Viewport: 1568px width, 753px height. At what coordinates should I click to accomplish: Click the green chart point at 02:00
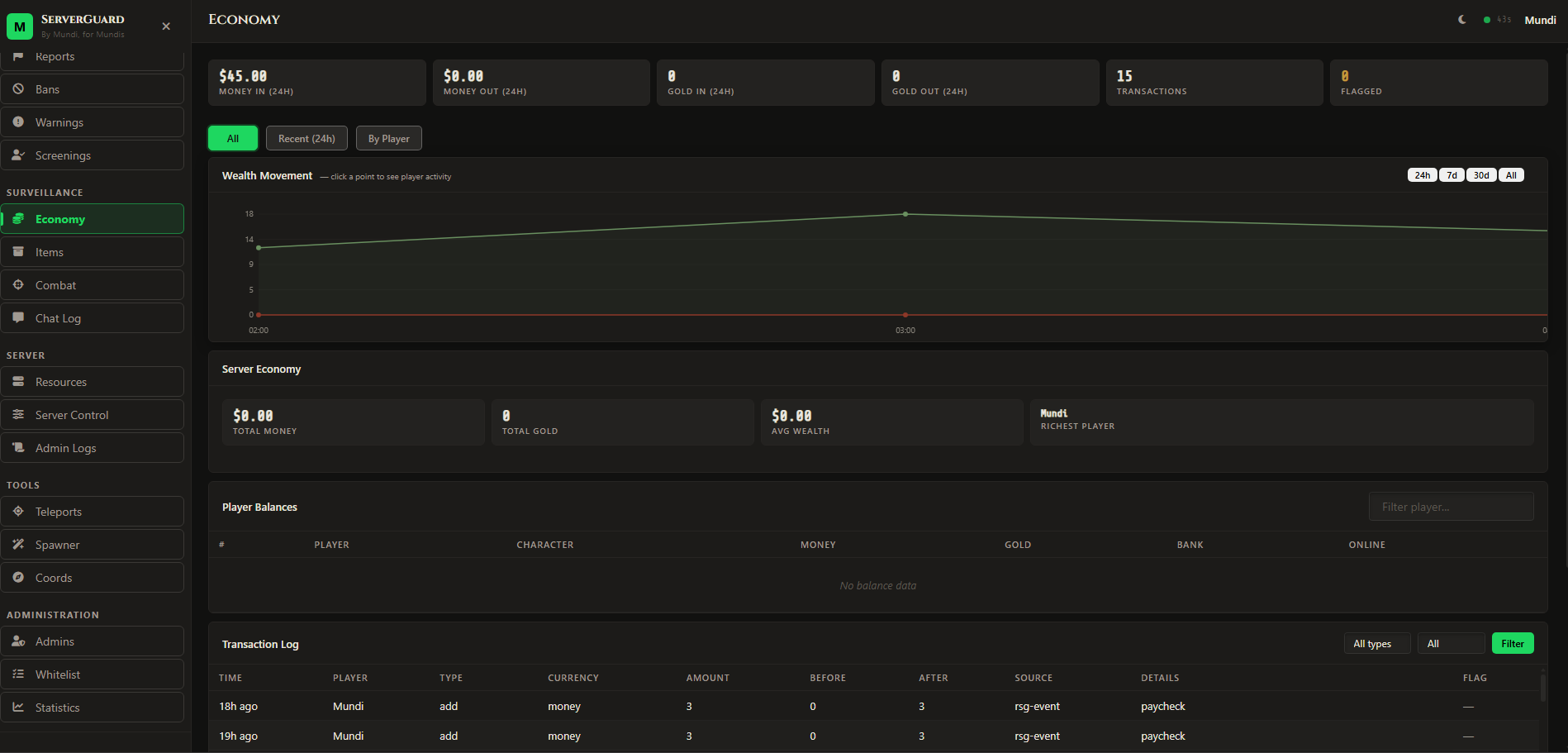click(259, 248)
